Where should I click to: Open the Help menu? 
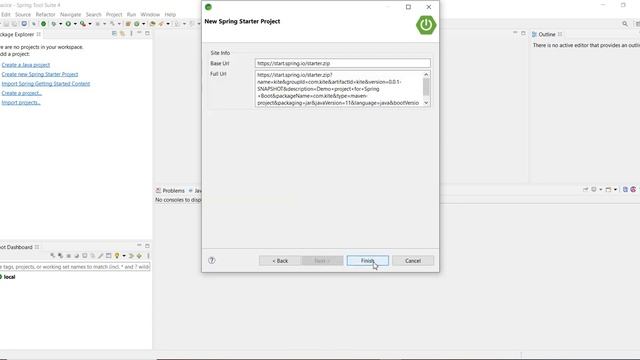point(170,14)
